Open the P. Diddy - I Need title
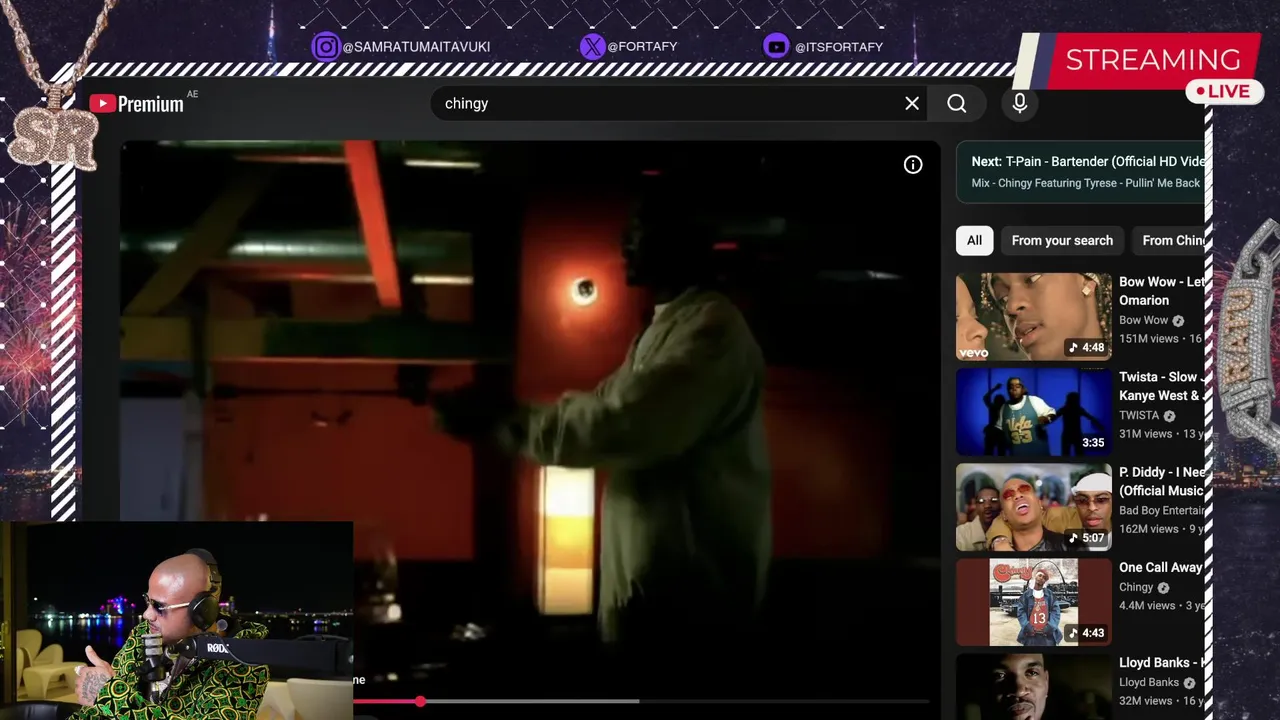 click(x=1162, y=481)
